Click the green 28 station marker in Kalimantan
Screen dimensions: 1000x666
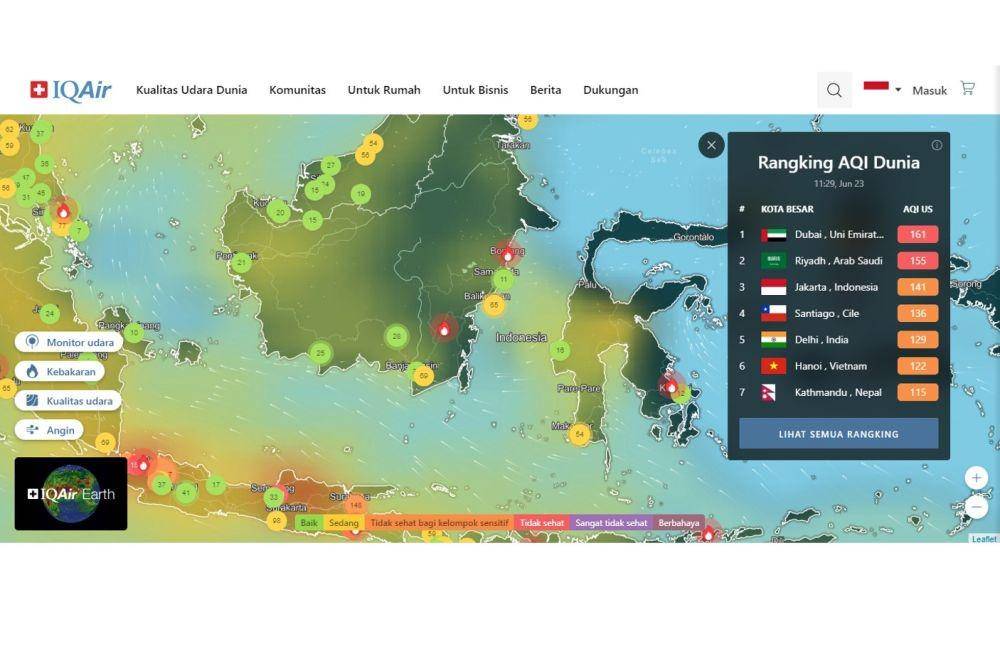[x=397, y=336]
